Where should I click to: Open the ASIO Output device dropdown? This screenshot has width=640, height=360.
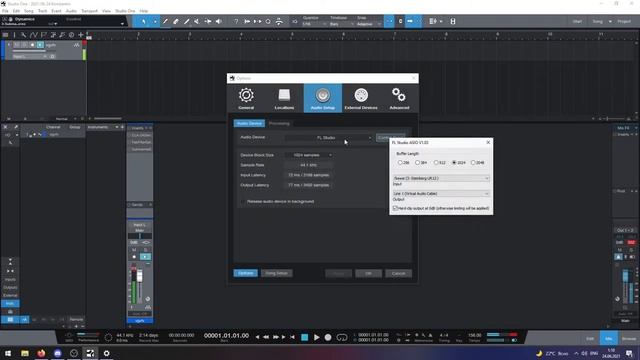[x=441, y=193]
